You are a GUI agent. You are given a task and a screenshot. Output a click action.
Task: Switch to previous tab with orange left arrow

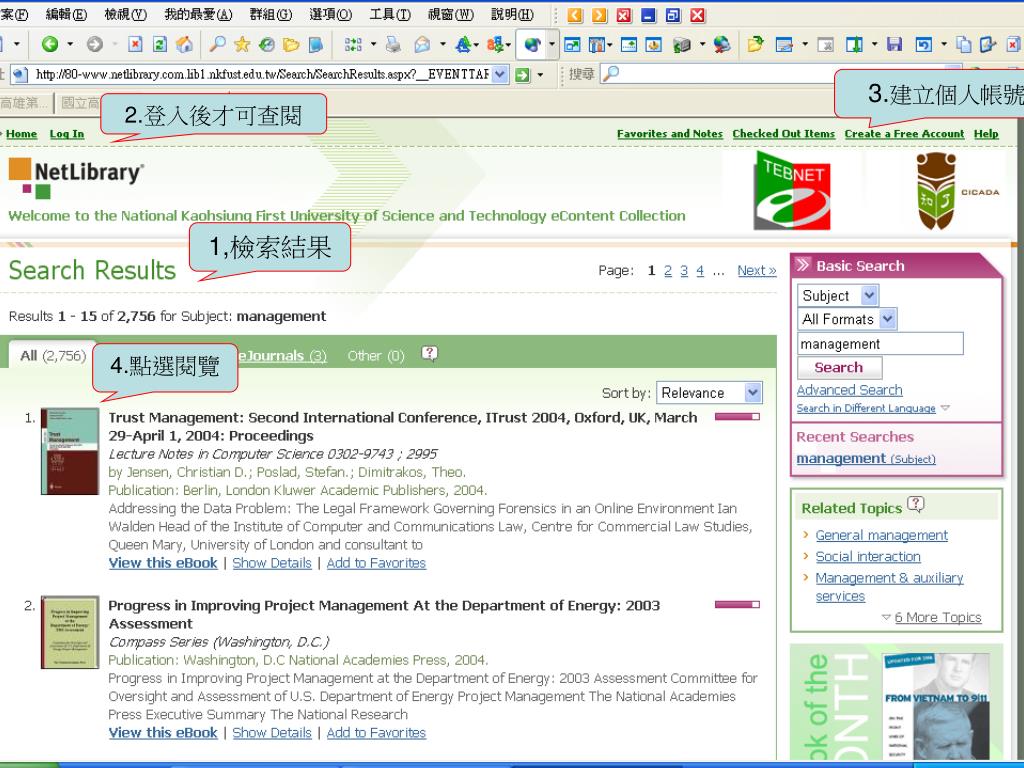(575, 15)
